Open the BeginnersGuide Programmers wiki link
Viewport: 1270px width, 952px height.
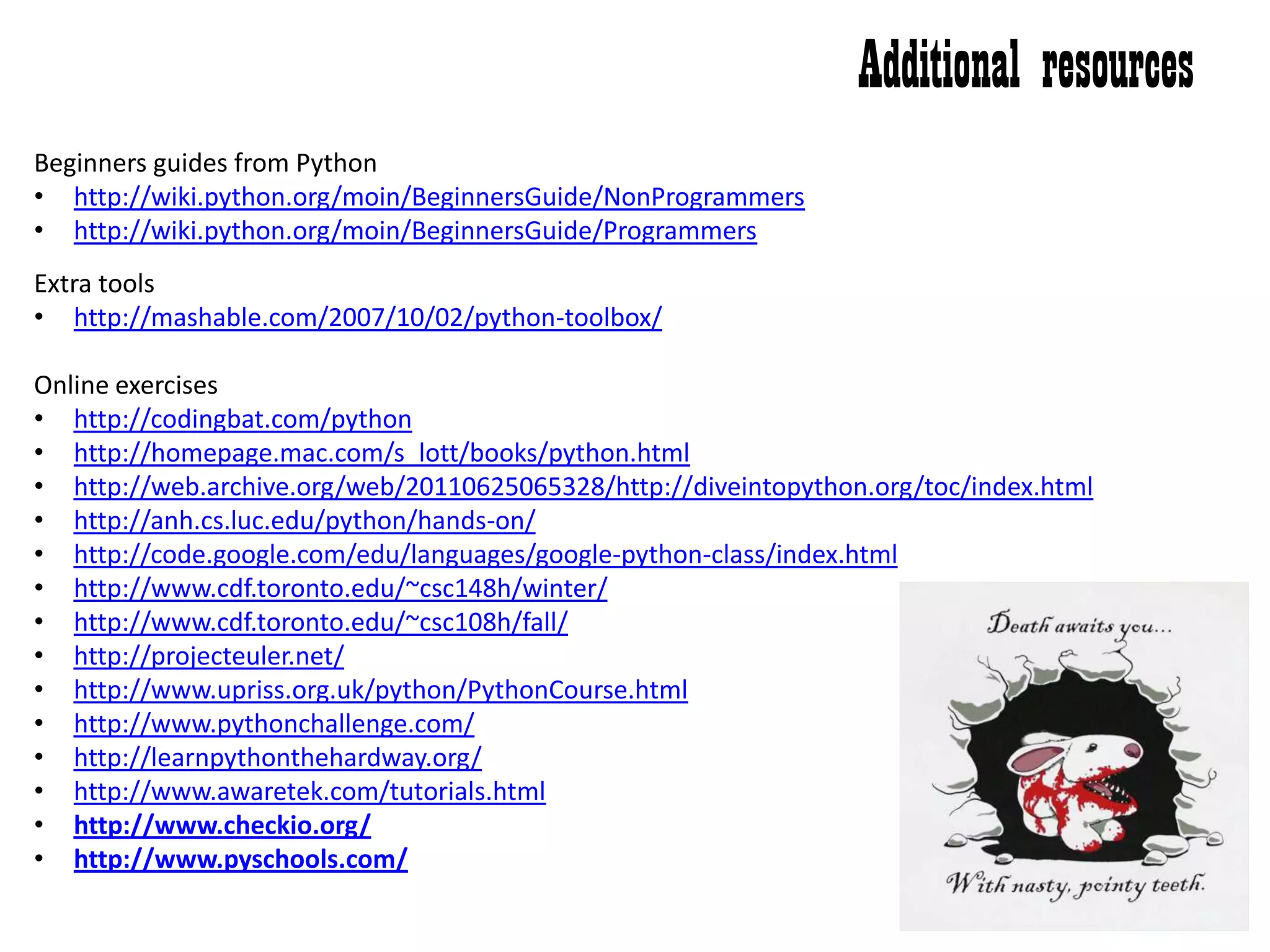tap(415, 231)
